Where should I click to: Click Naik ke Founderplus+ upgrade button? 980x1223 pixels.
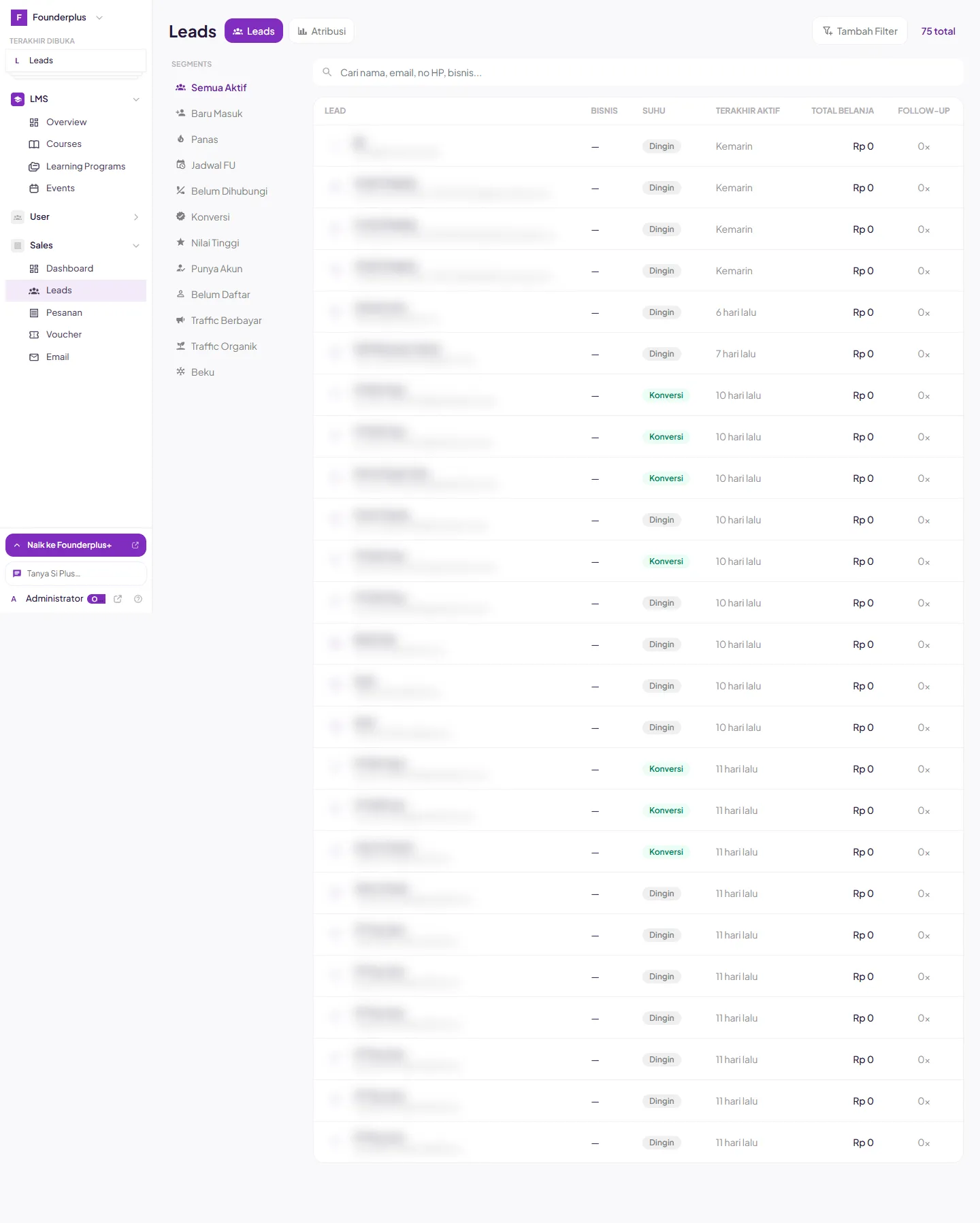tap(76, 545)
